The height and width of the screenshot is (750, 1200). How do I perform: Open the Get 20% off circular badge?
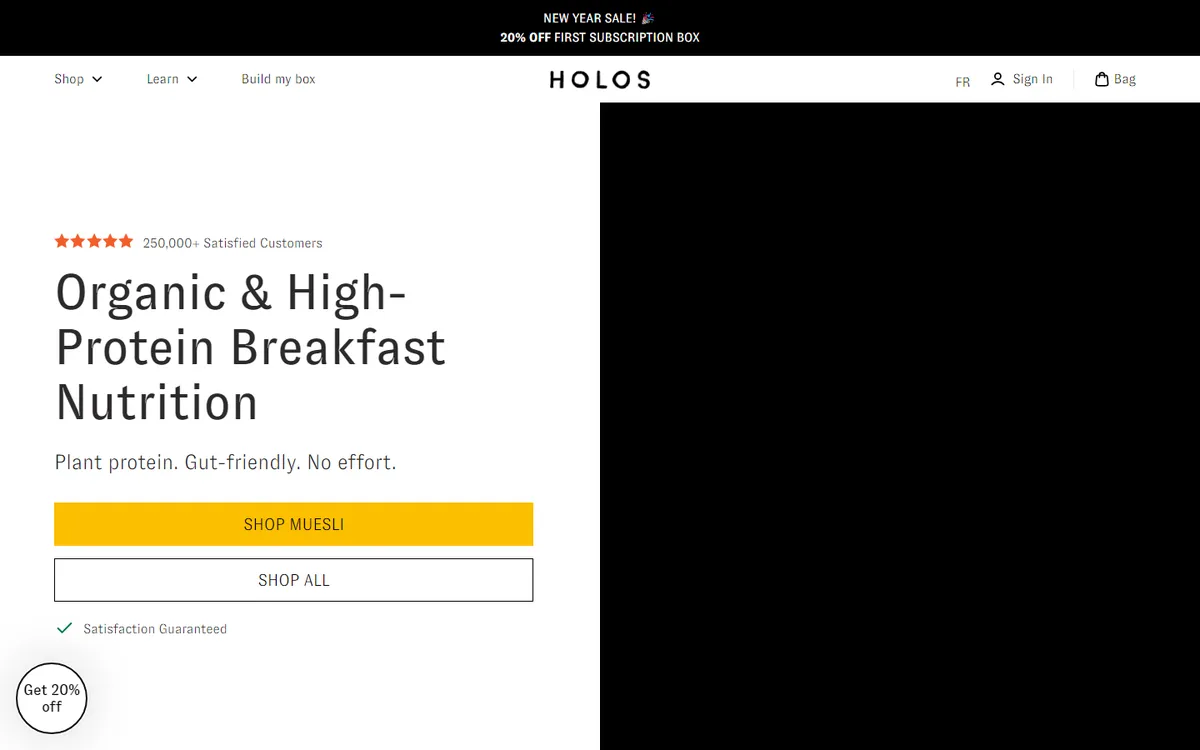pyautogui.click(x=52, y=698)
